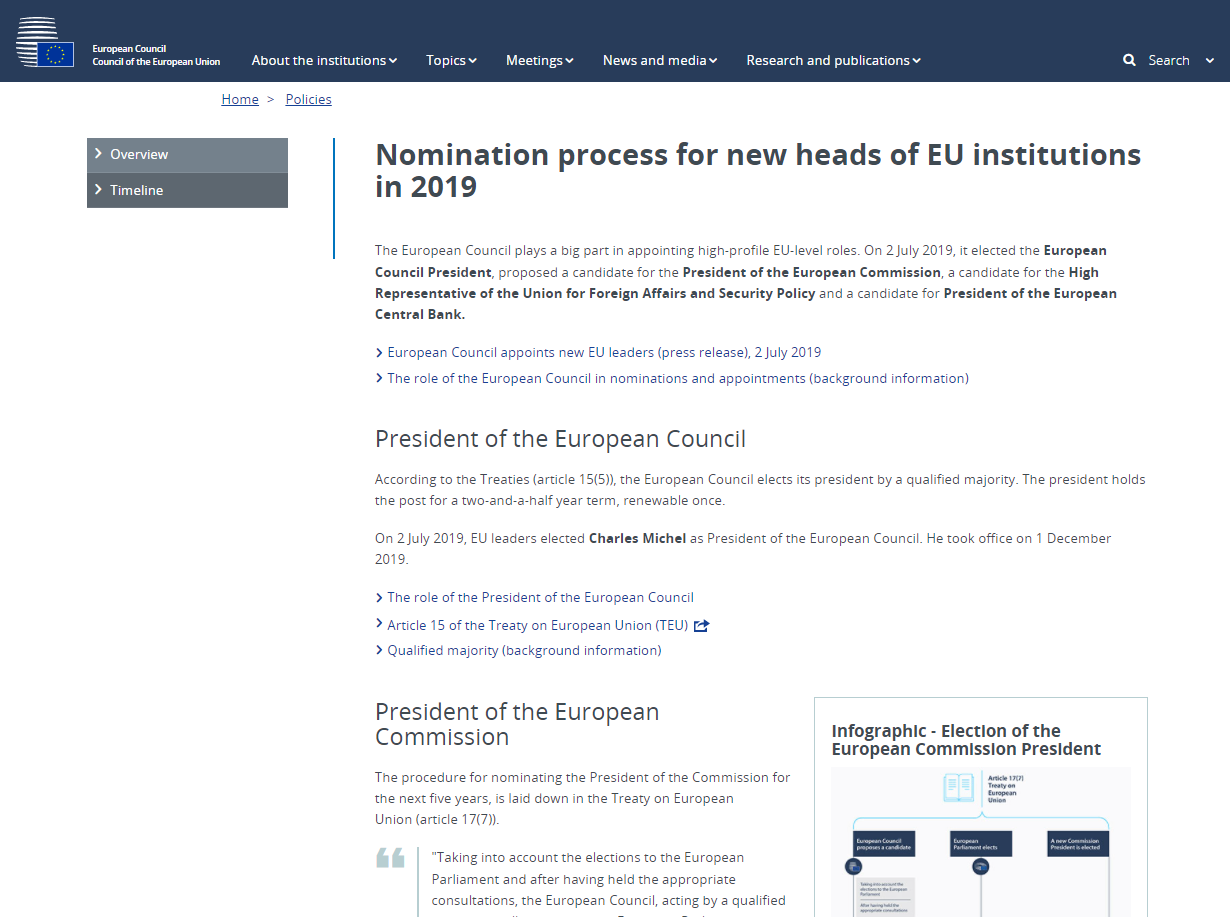This screenshot has height=917, width=1230.
Task: Click the chevron icon beside Timeline
Action: [x=99, y=189]
